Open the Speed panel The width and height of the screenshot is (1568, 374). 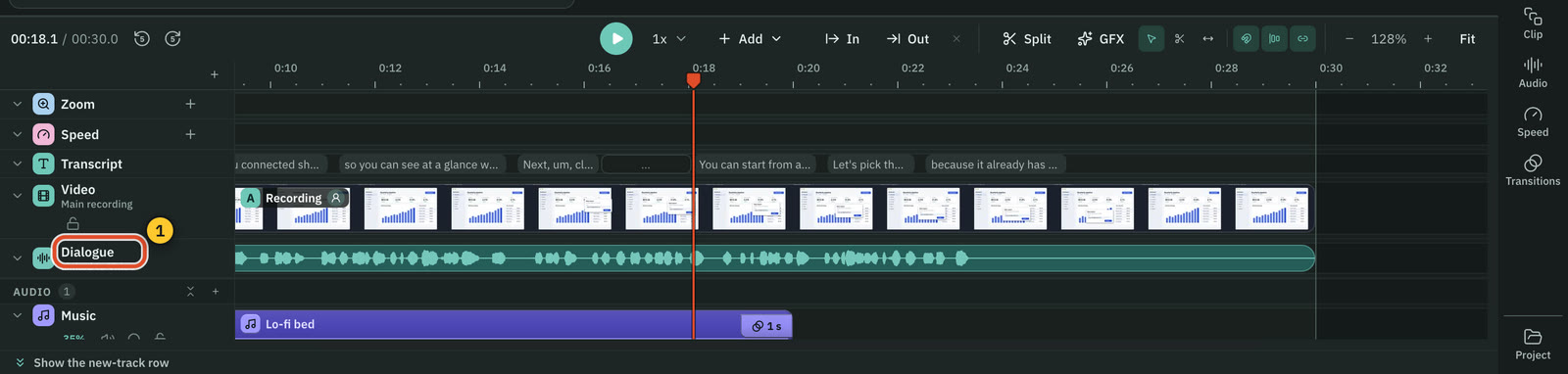click(1533, 121)
